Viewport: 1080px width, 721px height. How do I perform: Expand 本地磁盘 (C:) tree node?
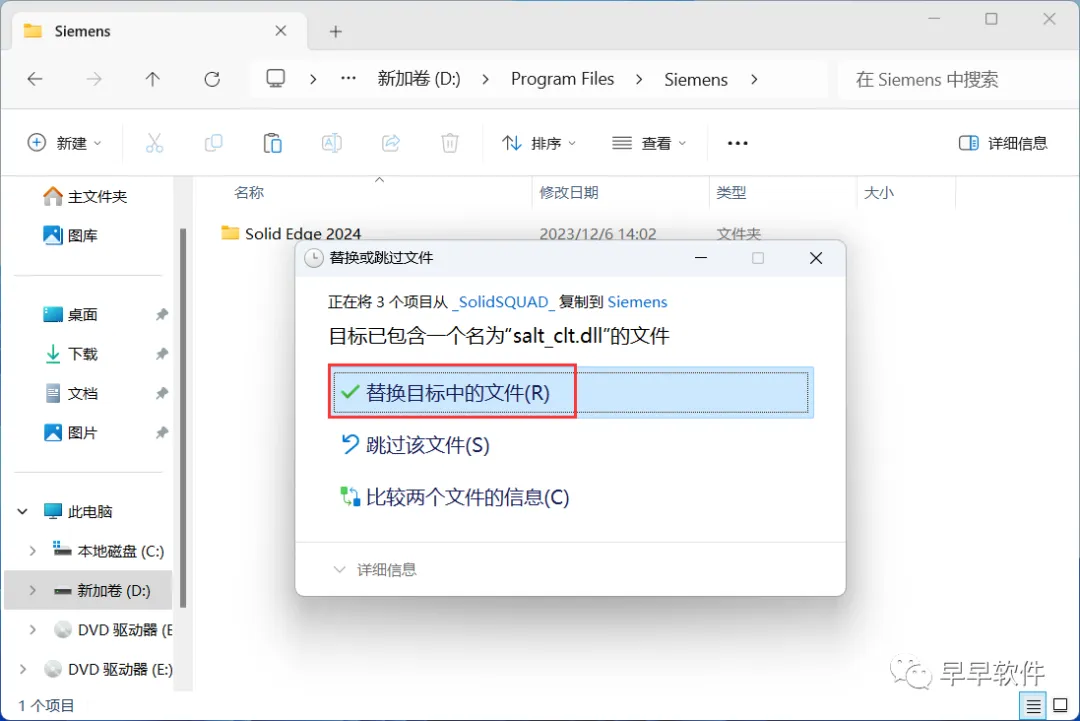pos(32,551)
